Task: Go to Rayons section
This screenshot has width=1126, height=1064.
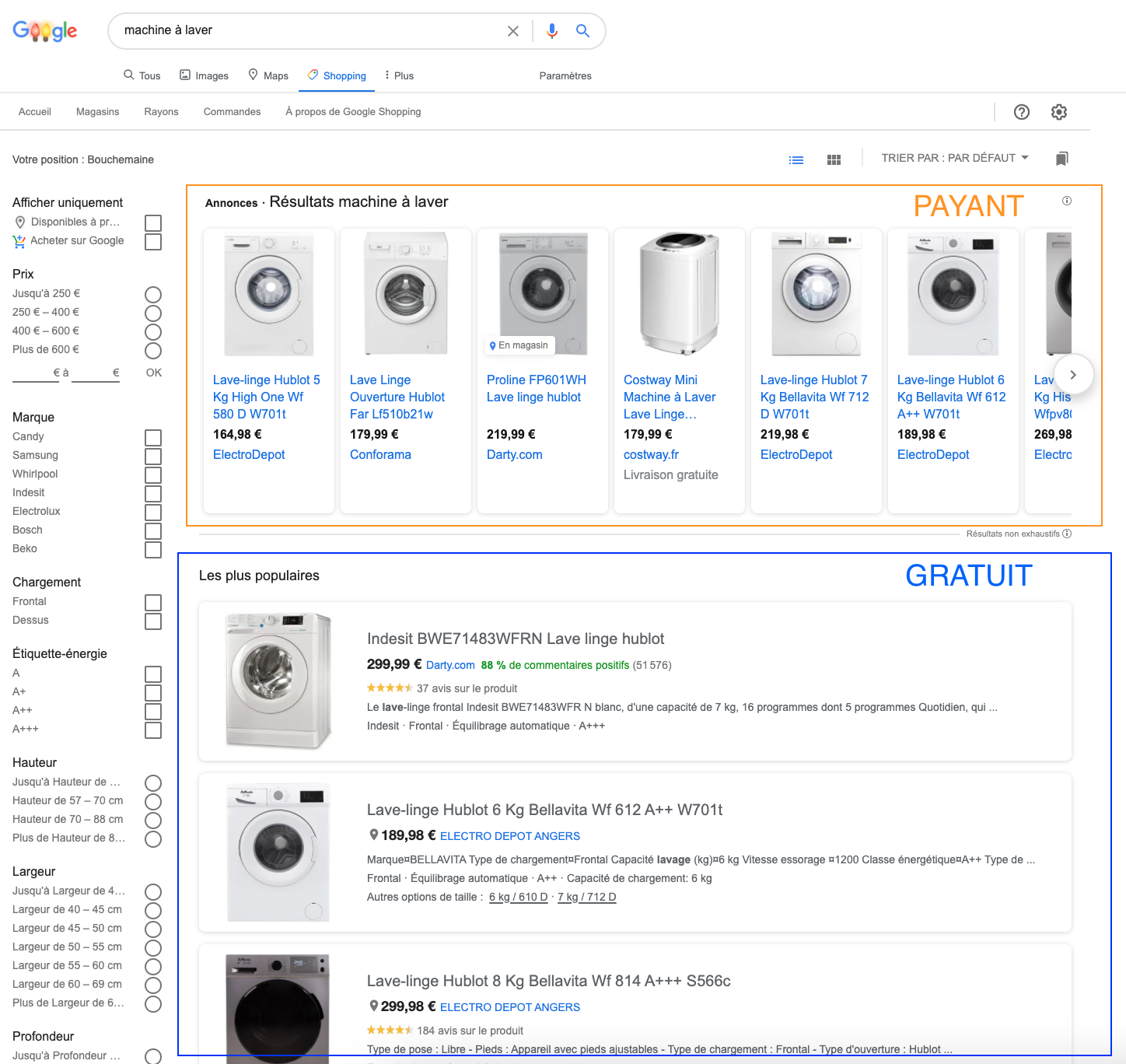Action: [x=161, y=111]
